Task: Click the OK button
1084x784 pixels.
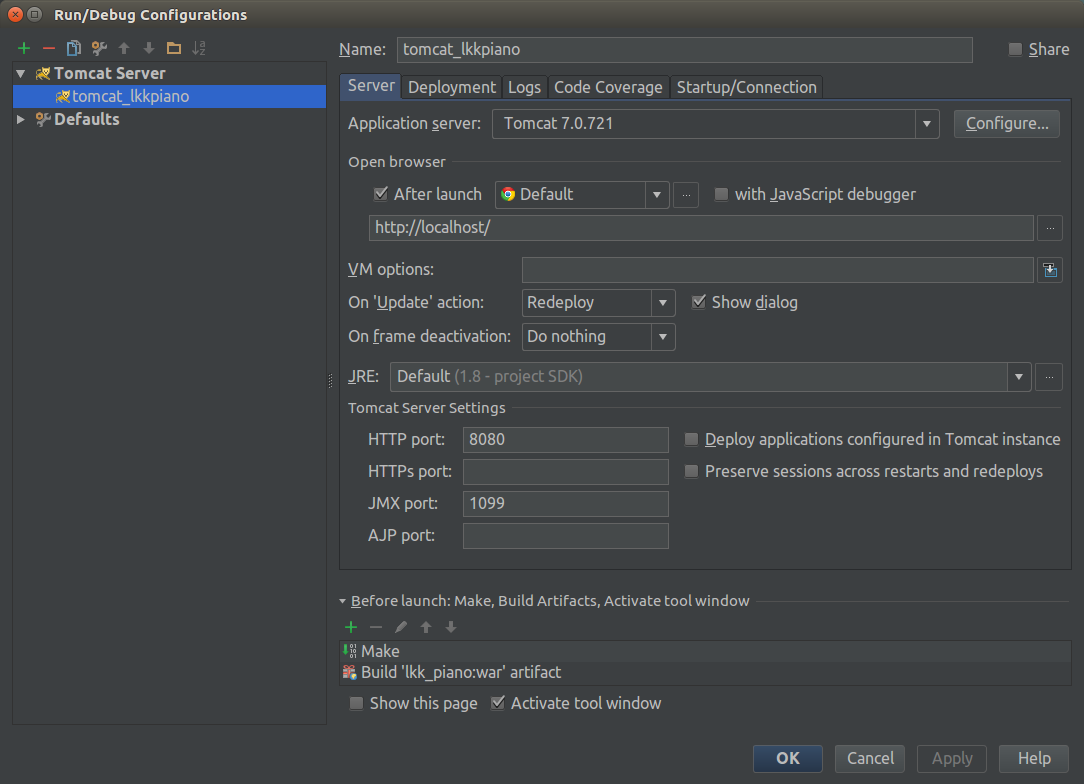Action: (x=787, y=759)
